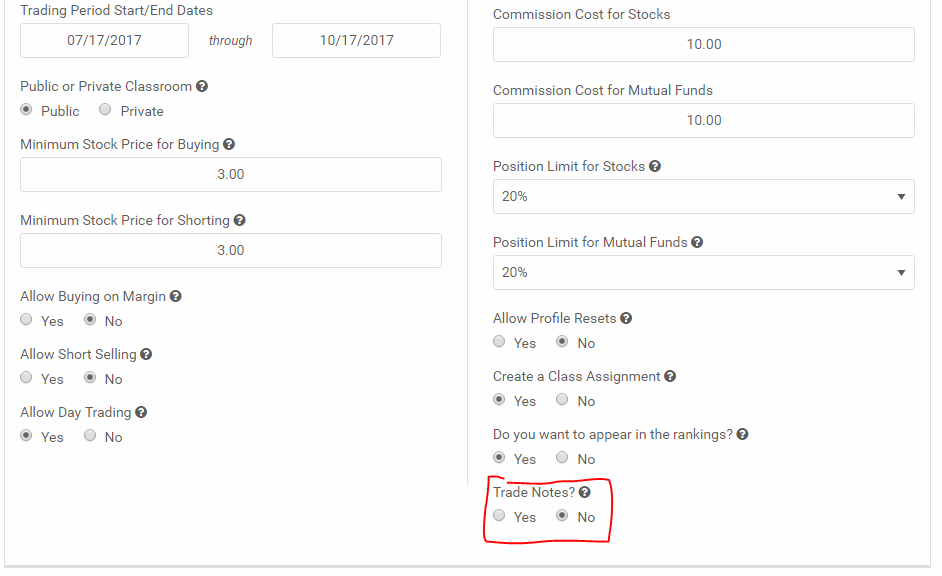Click Commission Cost for Stocks input field
This screenshot has width=942, height=576.
pos(703,44)
